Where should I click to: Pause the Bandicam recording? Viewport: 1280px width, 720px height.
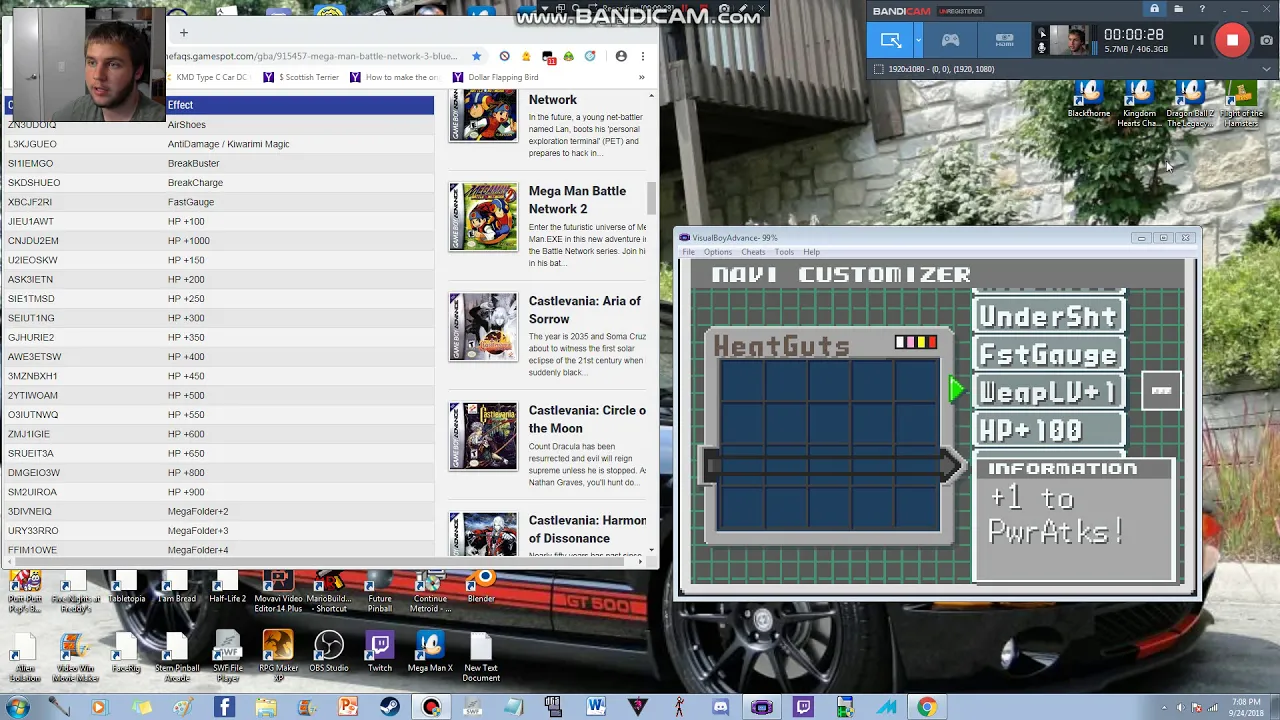pos(1198,40)
